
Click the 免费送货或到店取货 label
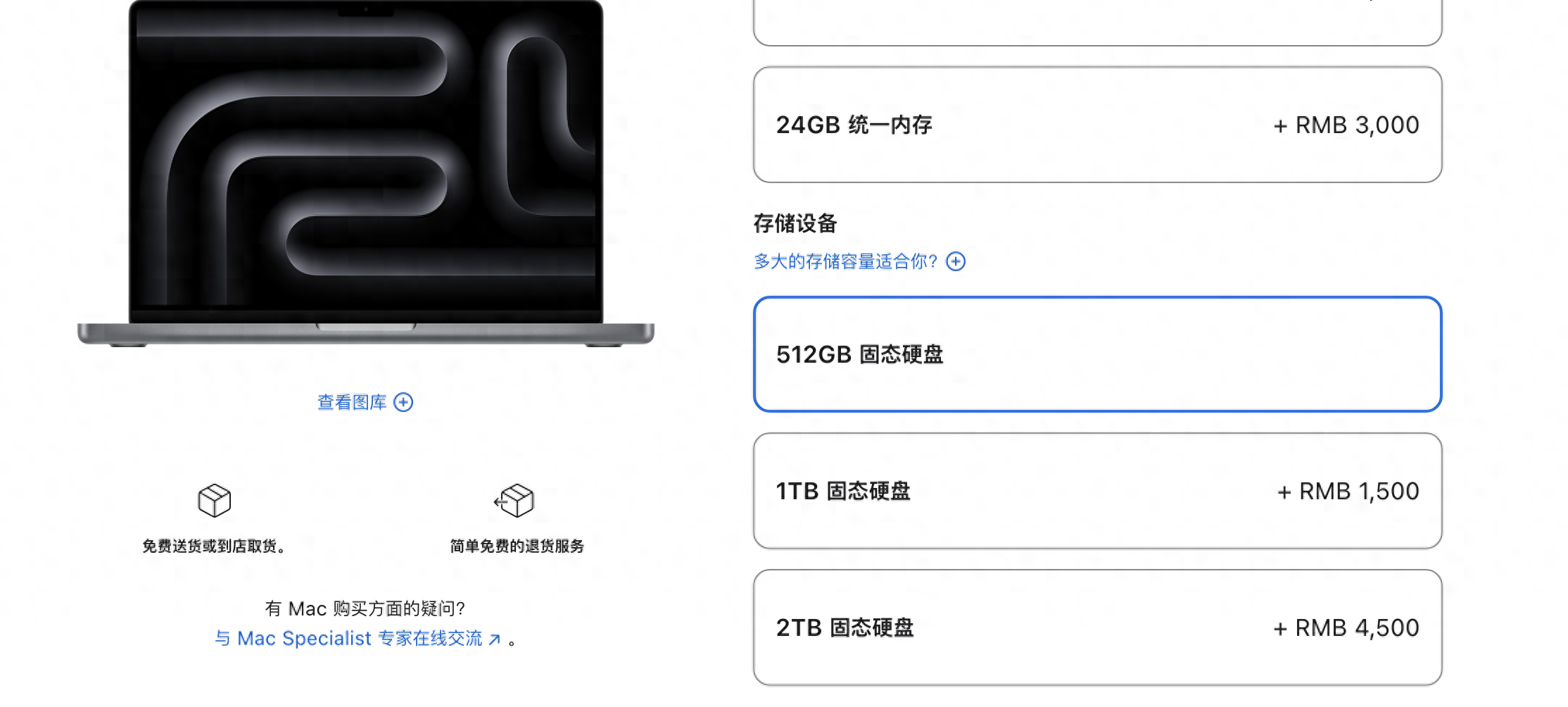214,546
